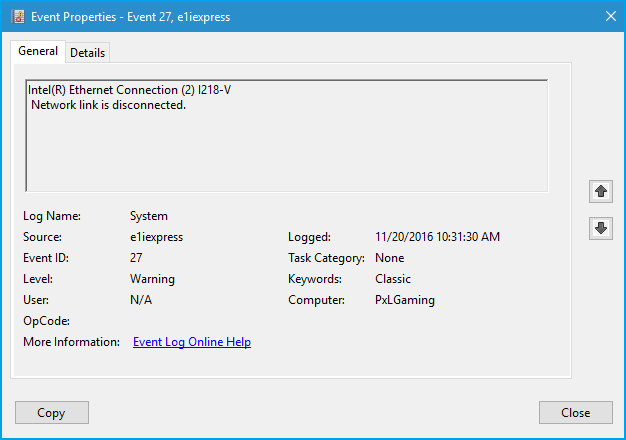Click the down arrow for next event
Viewport: 626px width, 440px height.
coord(601,228)
